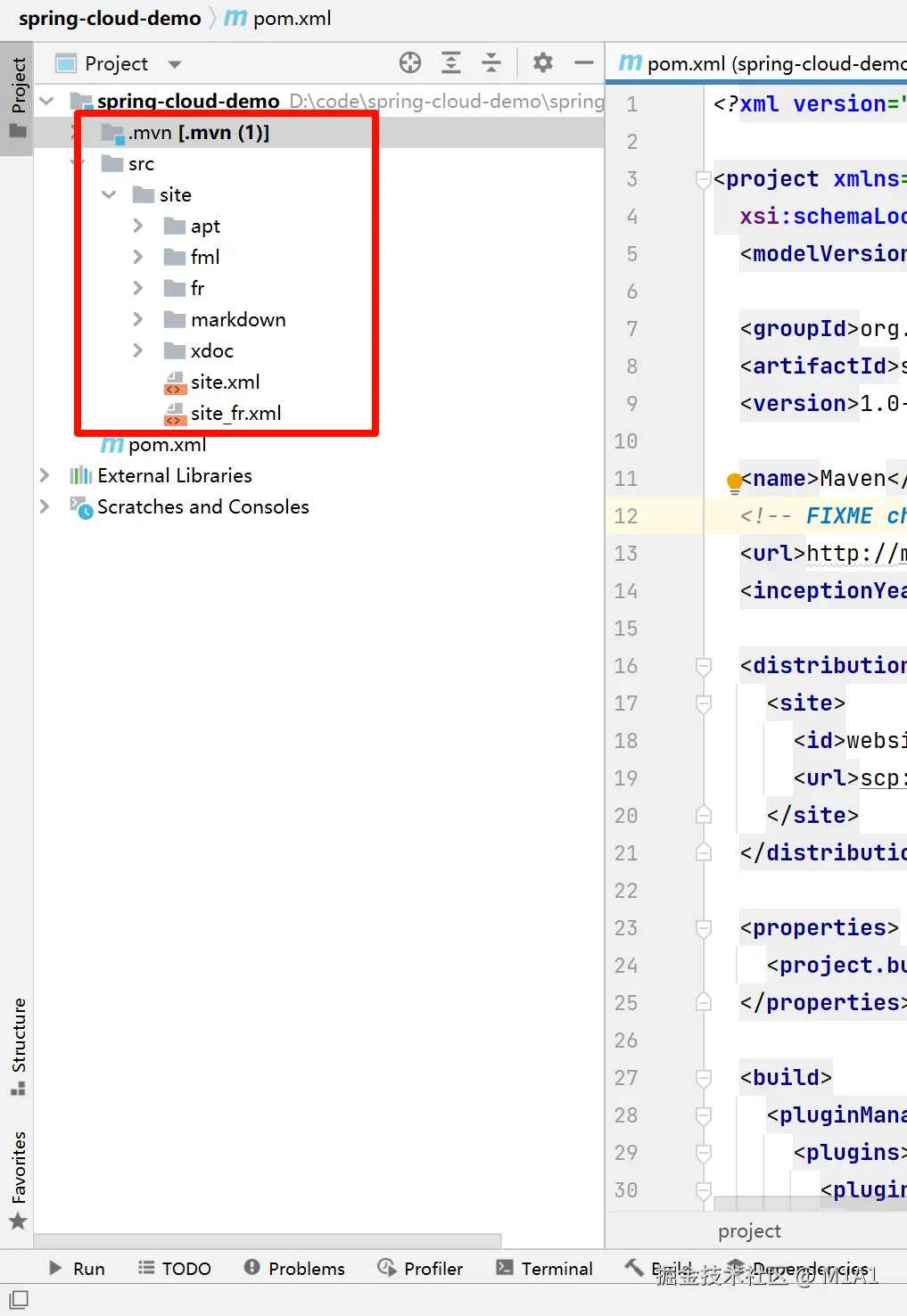The width and height of the screenshot is (907, 1316).
Task: Click the scp URL on line 19
Action: pos(883,778)
